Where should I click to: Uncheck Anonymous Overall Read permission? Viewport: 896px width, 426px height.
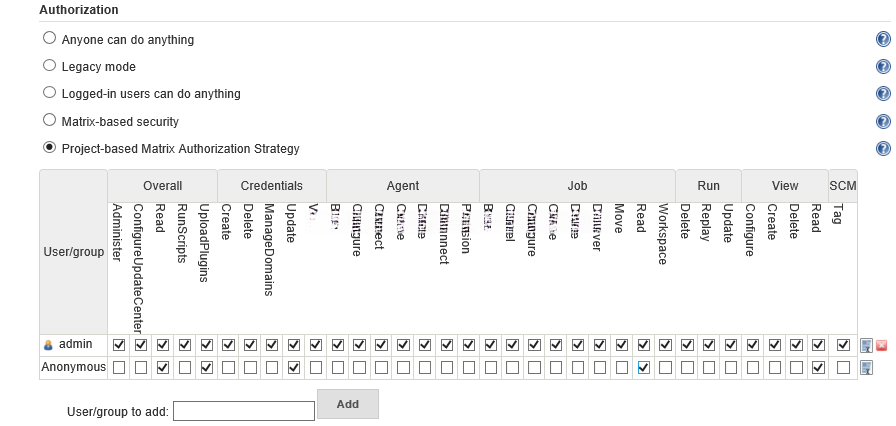coord(163,368)
